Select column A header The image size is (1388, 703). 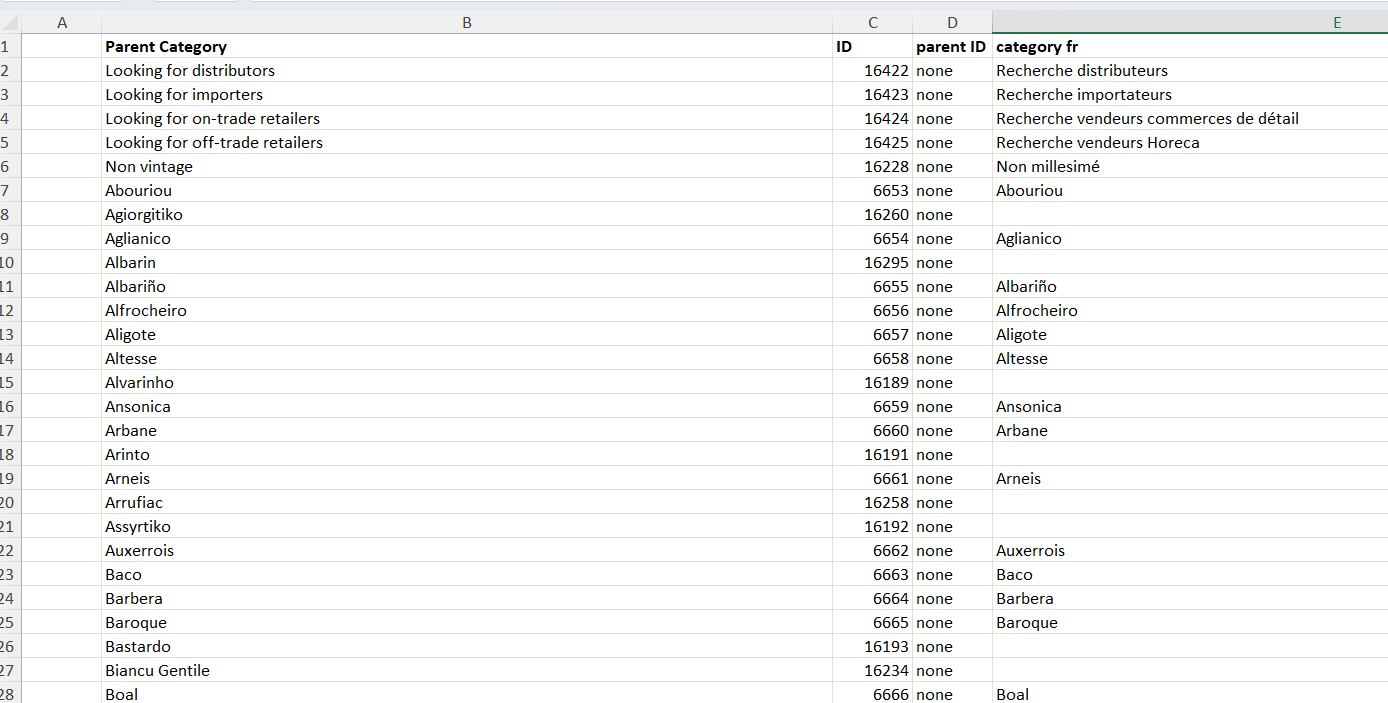tap(62, 22)
